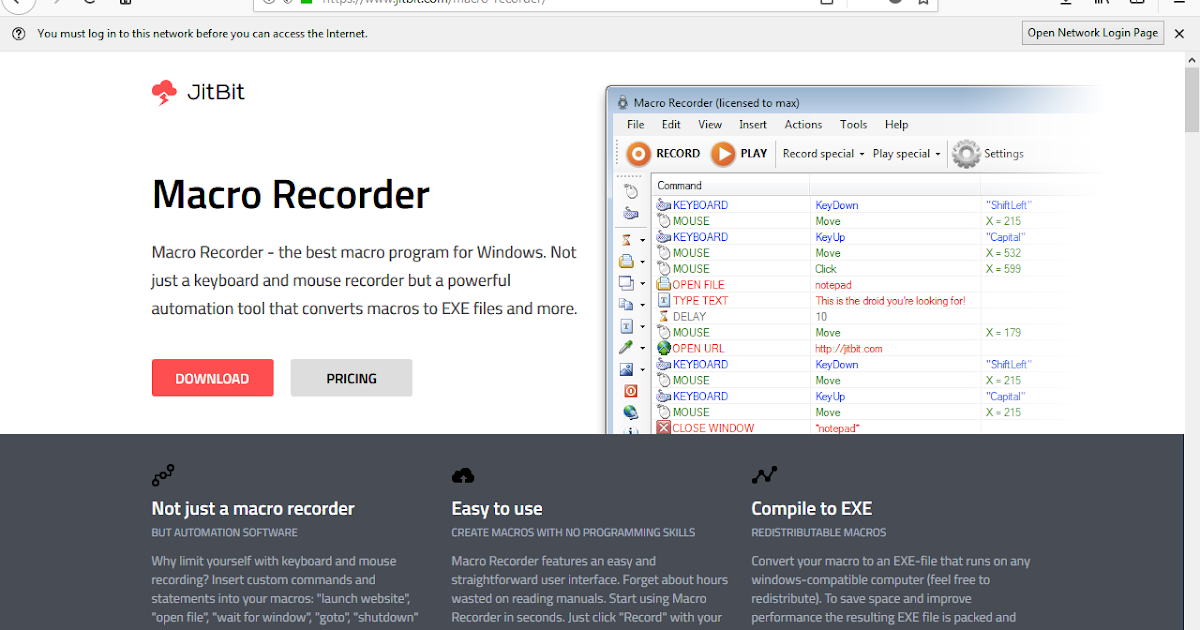The width and height of the screenshot is (1200, 630).
Task: Open dropdown arrow beside the hourglass sidebar icon
Action: point(642,241)
